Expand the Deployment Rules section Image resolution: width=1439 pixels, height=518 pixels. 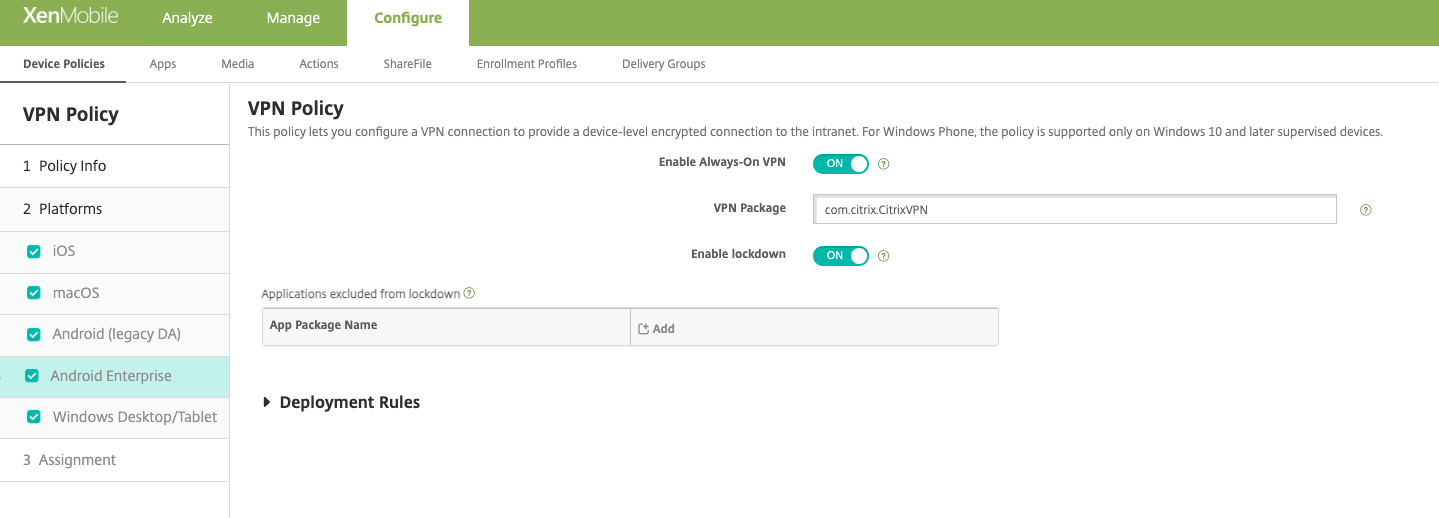click(267, 402)
